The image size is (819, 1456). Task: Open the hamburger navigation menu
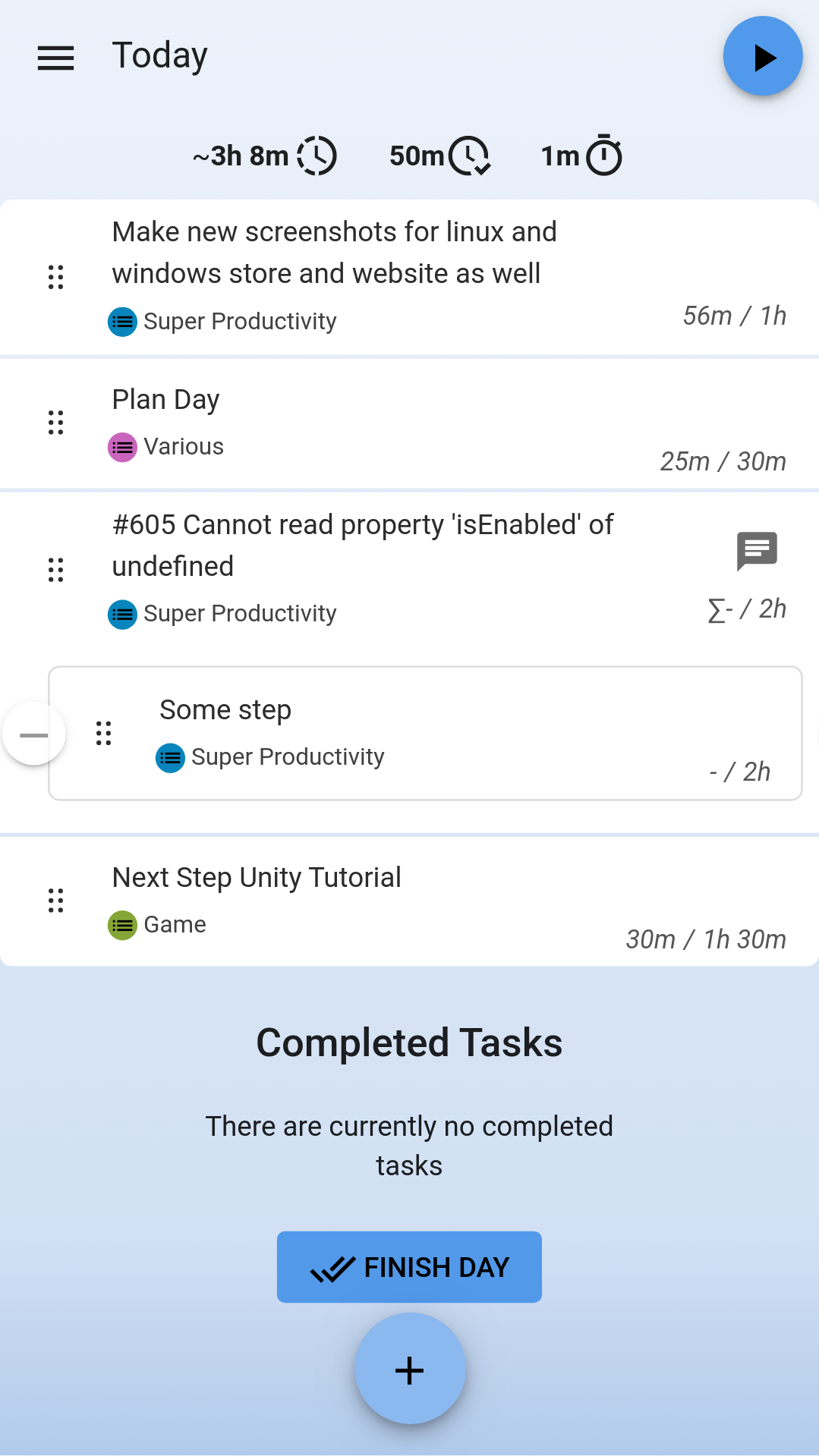click(x=55, y=58)
